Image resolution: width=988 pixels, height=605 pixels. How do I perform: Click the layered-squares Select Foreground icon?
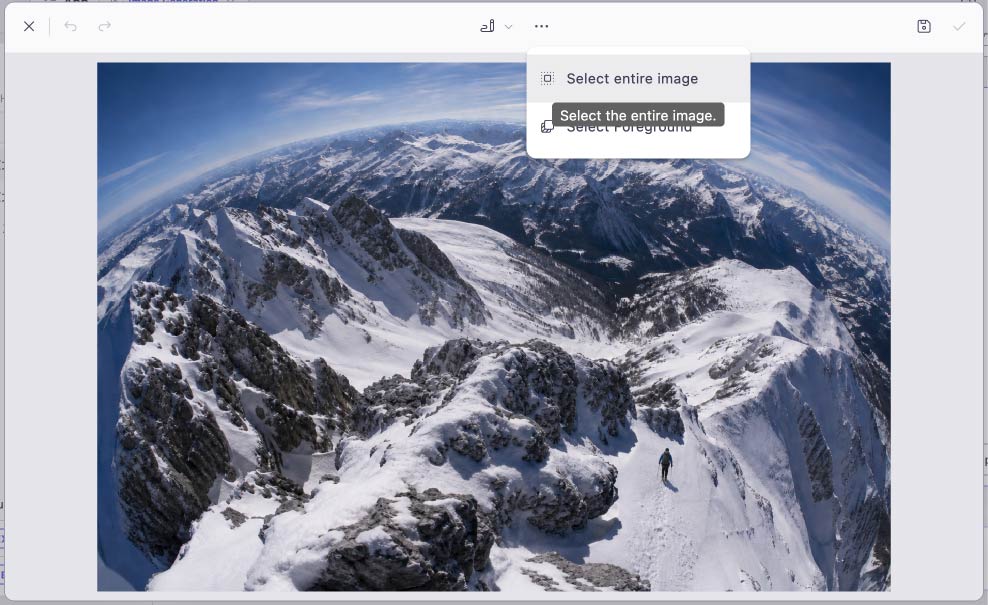(x=547, y=127)
